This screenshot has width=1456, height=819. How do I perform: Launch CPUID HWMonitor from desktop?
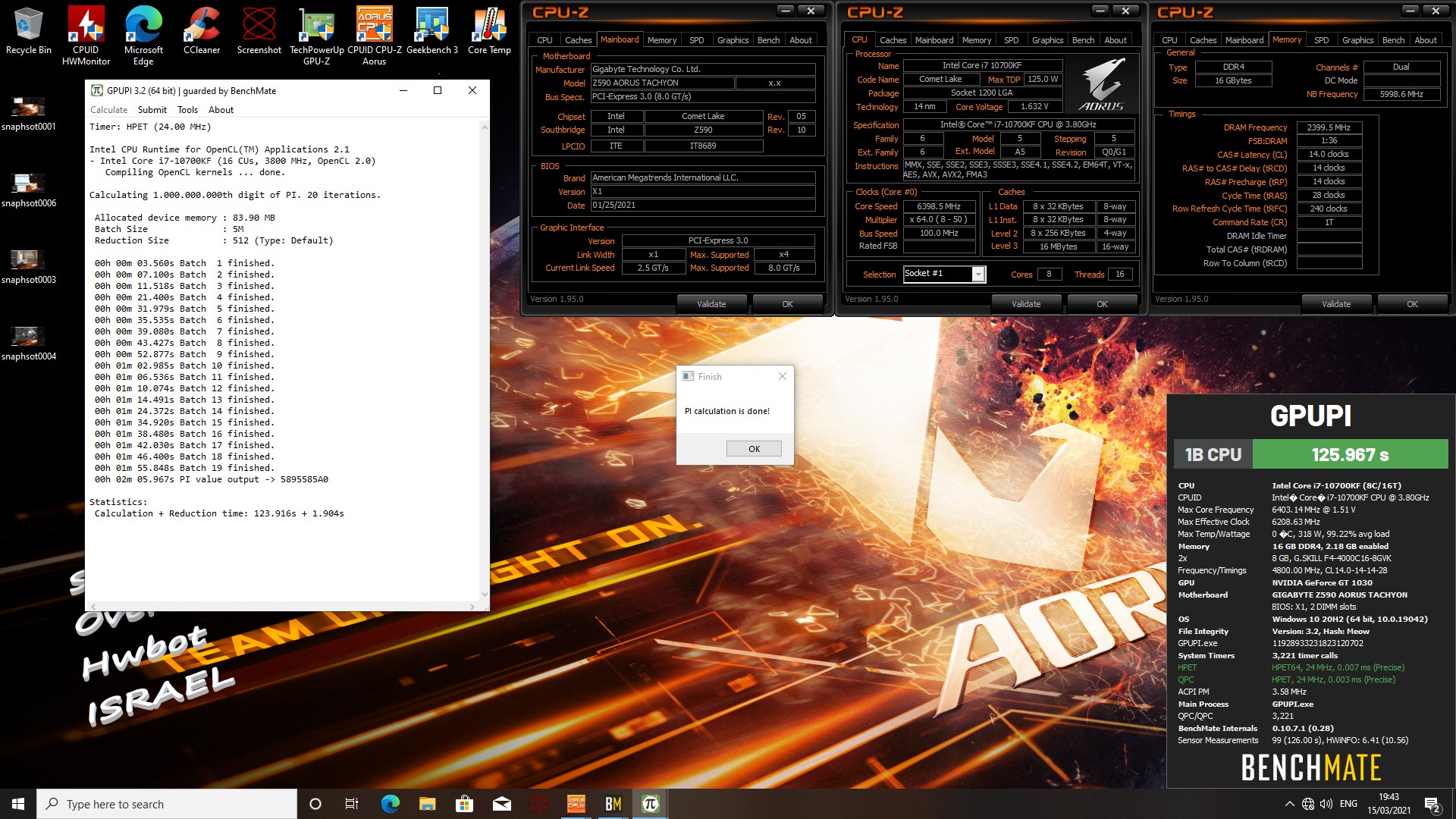(x=86, y=36)
